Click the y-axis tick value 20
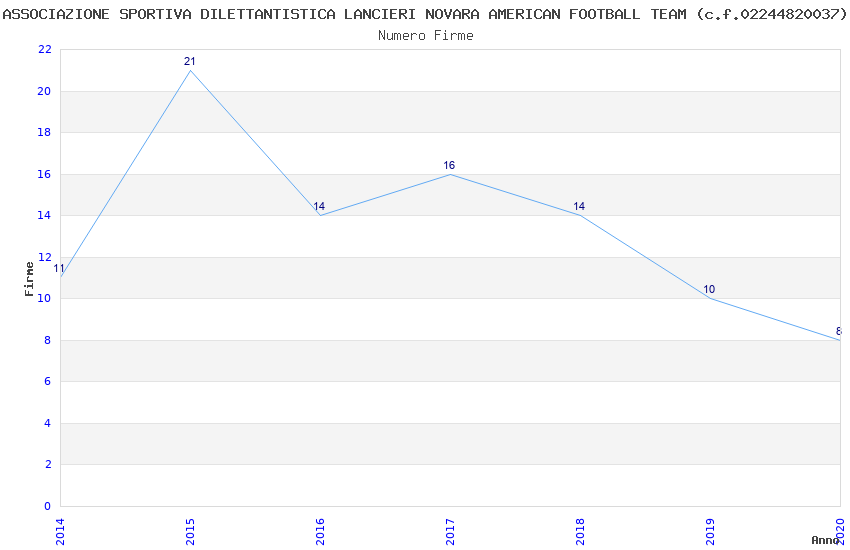This screenshot has height=550, width=850. pos(44,91)
